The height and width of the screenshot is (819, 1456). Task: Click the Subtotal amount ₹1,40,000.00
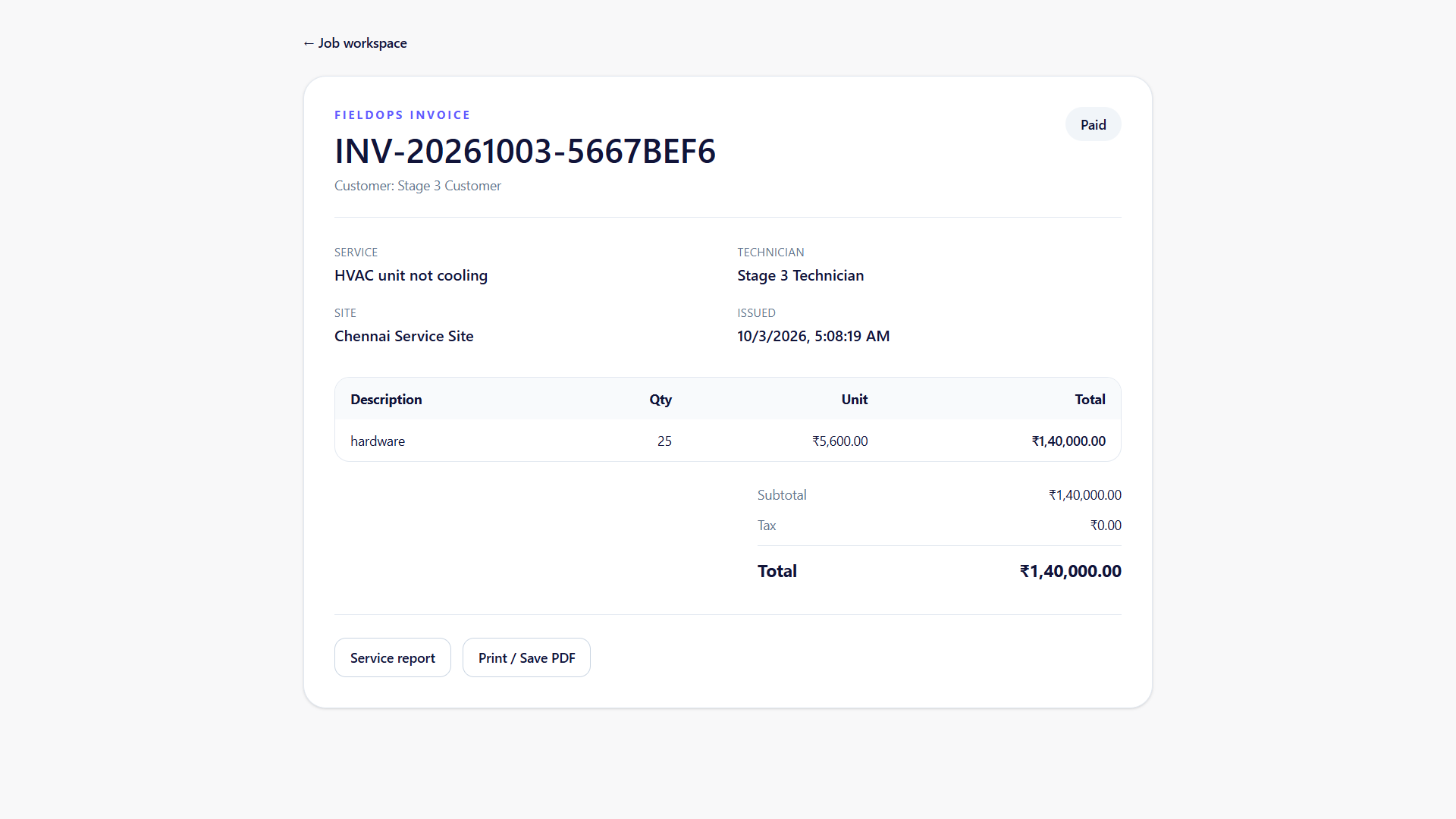tap(1085, 495)
